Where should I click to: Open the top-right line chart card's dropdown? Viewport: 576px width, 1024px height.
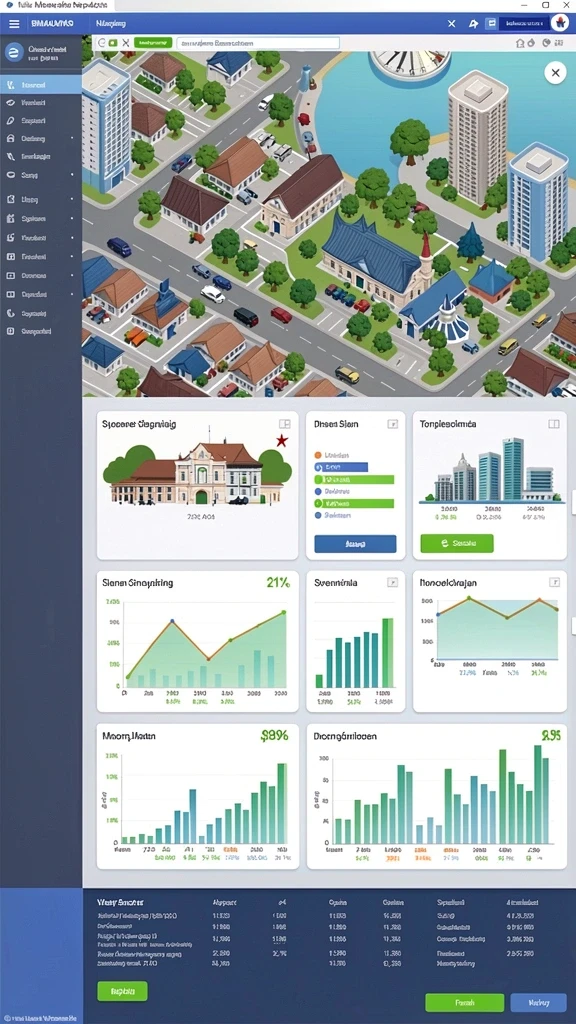pos(554,581)
